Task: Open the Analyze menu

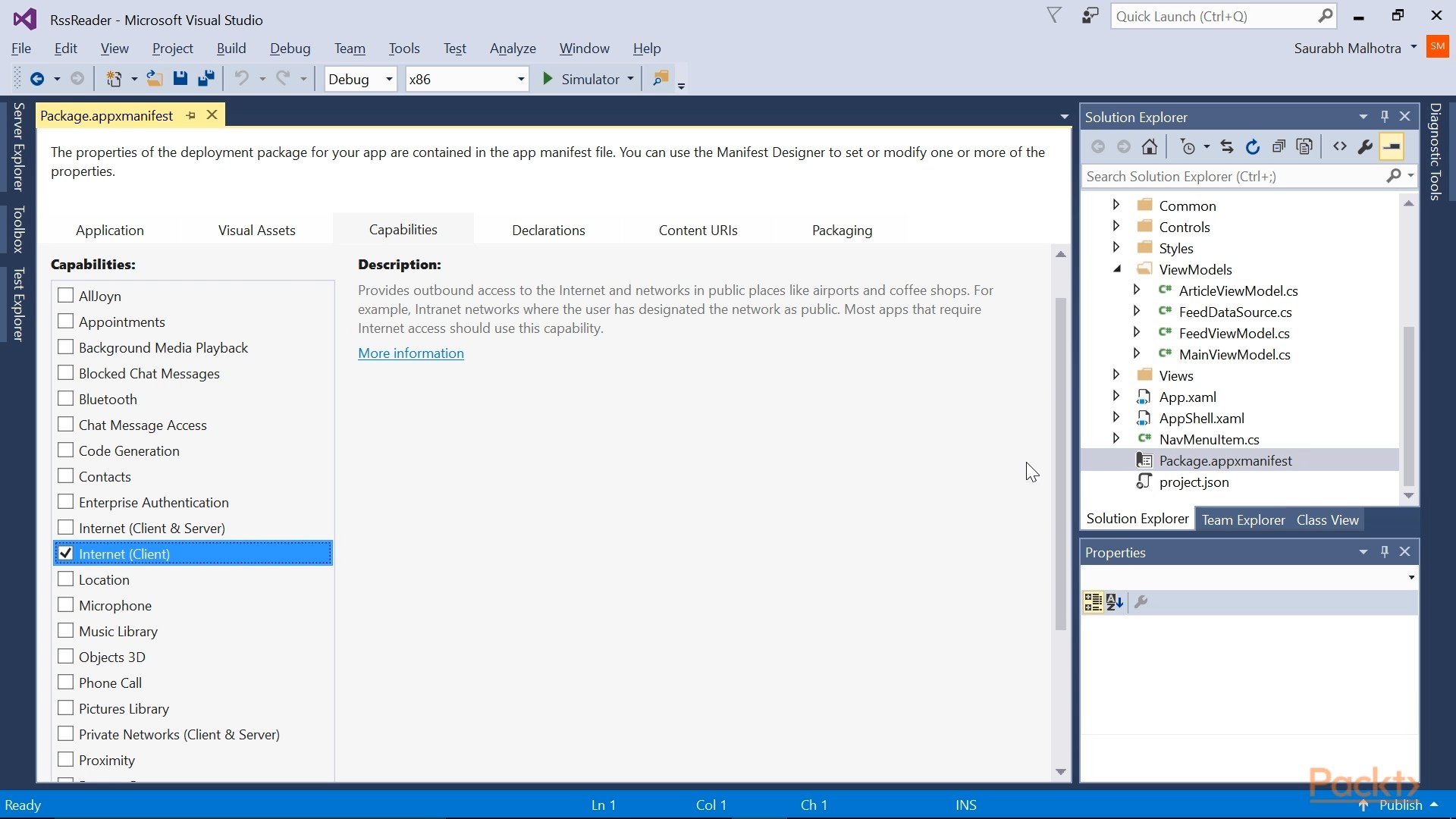Action: point(513,48)
